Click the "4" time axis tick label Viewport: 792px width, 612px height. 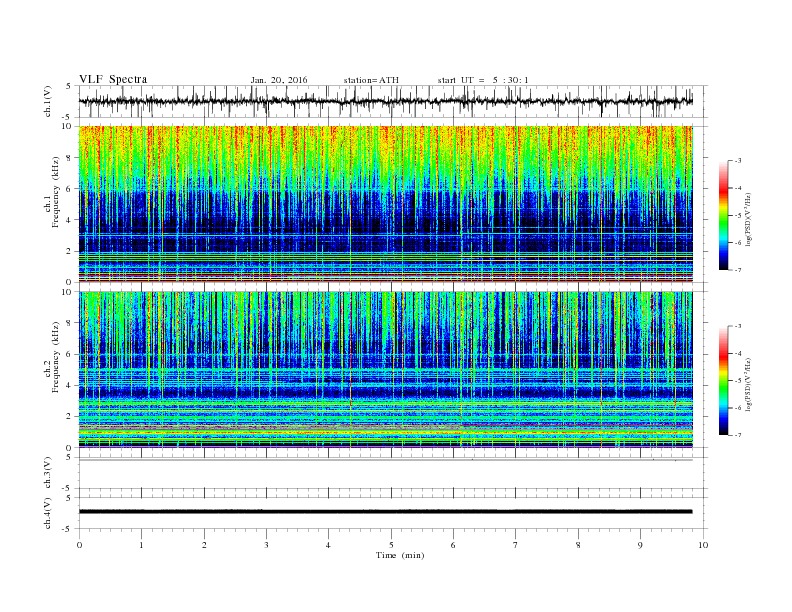point(328,545)
